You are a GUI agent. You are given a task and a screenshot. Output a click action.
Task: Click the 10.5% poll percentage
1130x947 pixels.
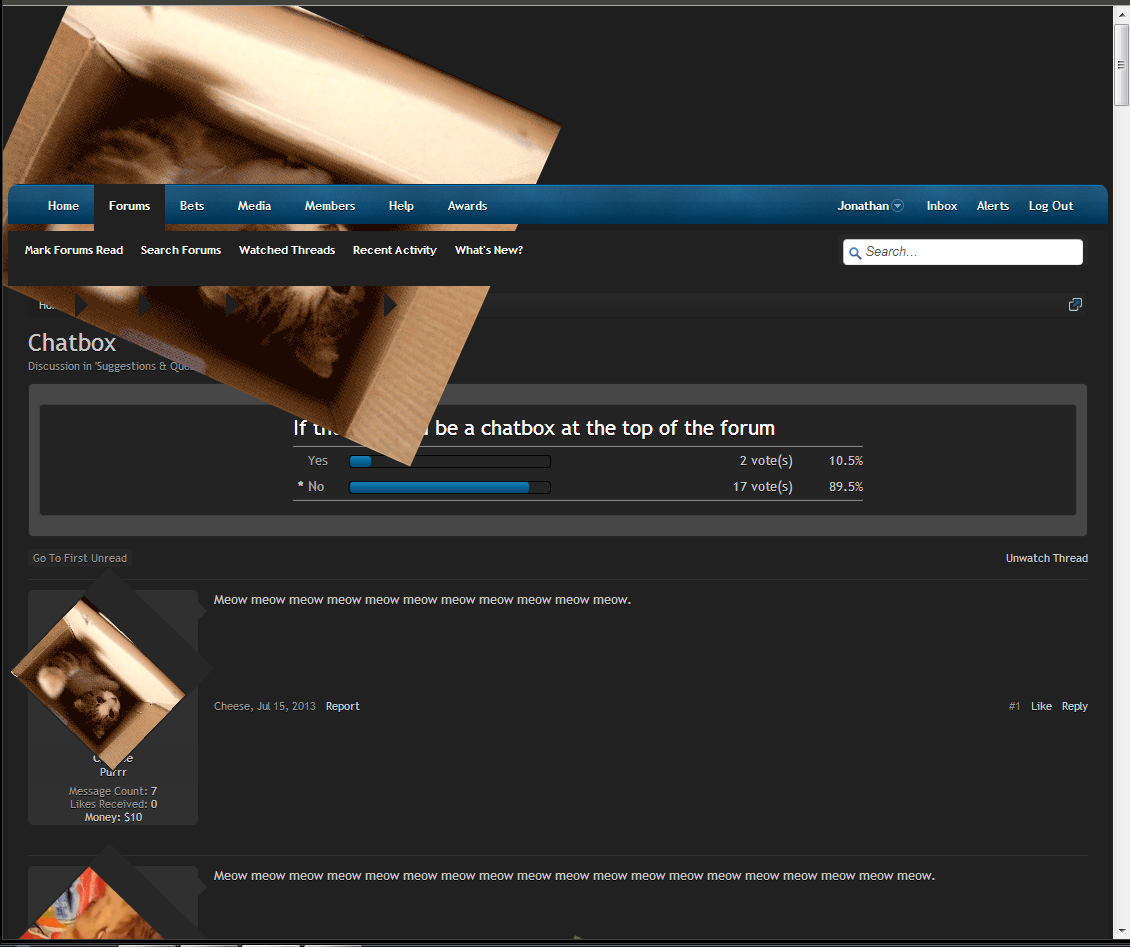pos(846,461)
